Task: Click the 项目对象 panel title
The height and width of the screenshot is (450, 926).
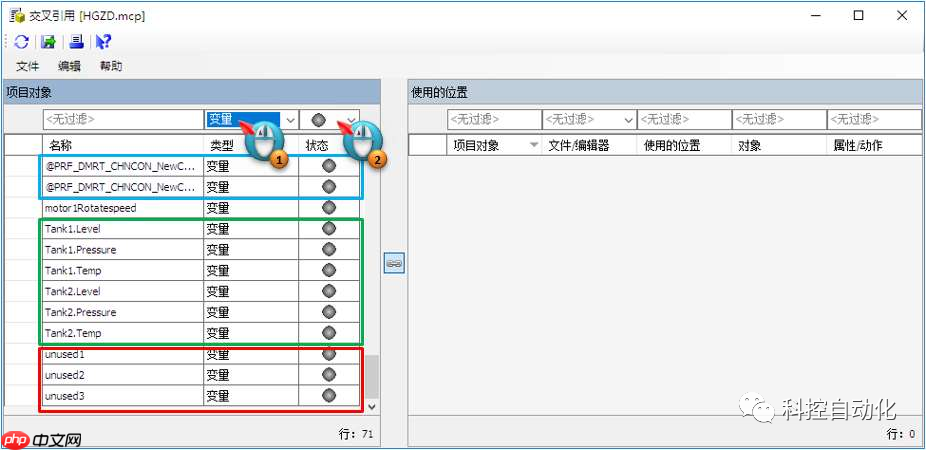Action: [x=29, y=92]
